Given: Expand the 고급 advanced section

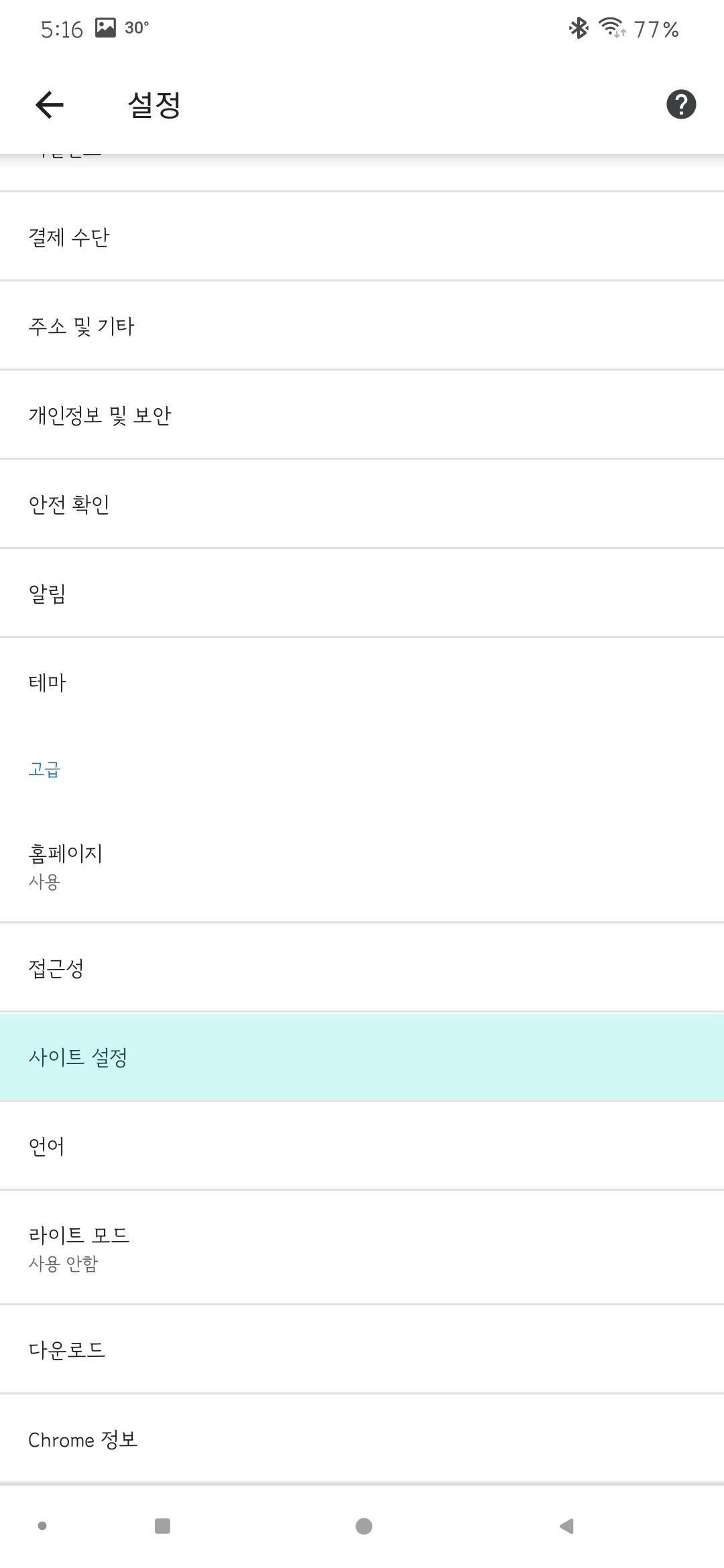Looking at the screenshot, I should (x=44, y=769).
